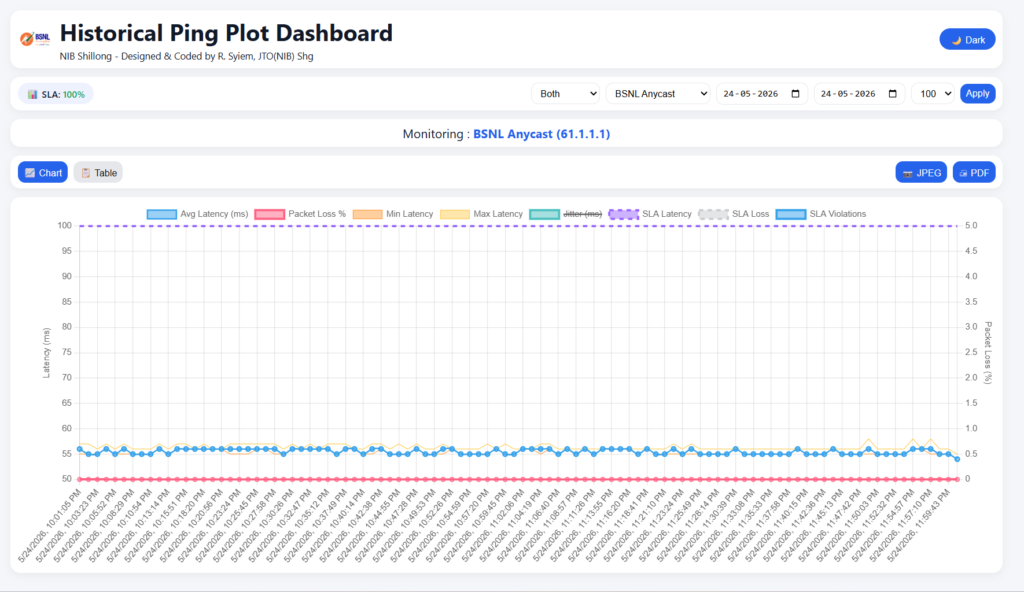Click the first Packet Loss data point
Screen dimensions: 1024x592
click(x=80, y=479)
